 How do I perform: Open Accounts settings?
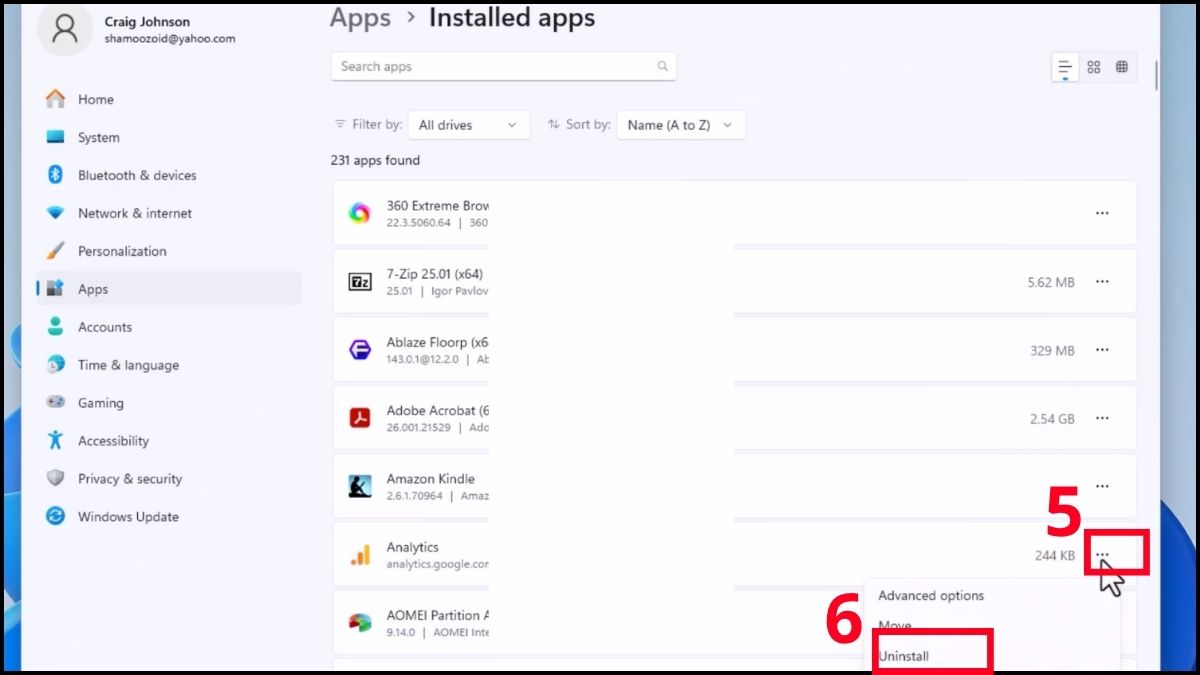[x=105, y=327]
